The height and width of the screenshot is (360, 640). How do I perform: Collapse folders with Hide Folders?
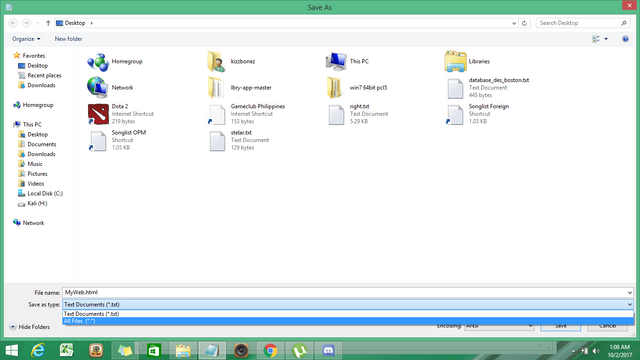click(29, 327)
